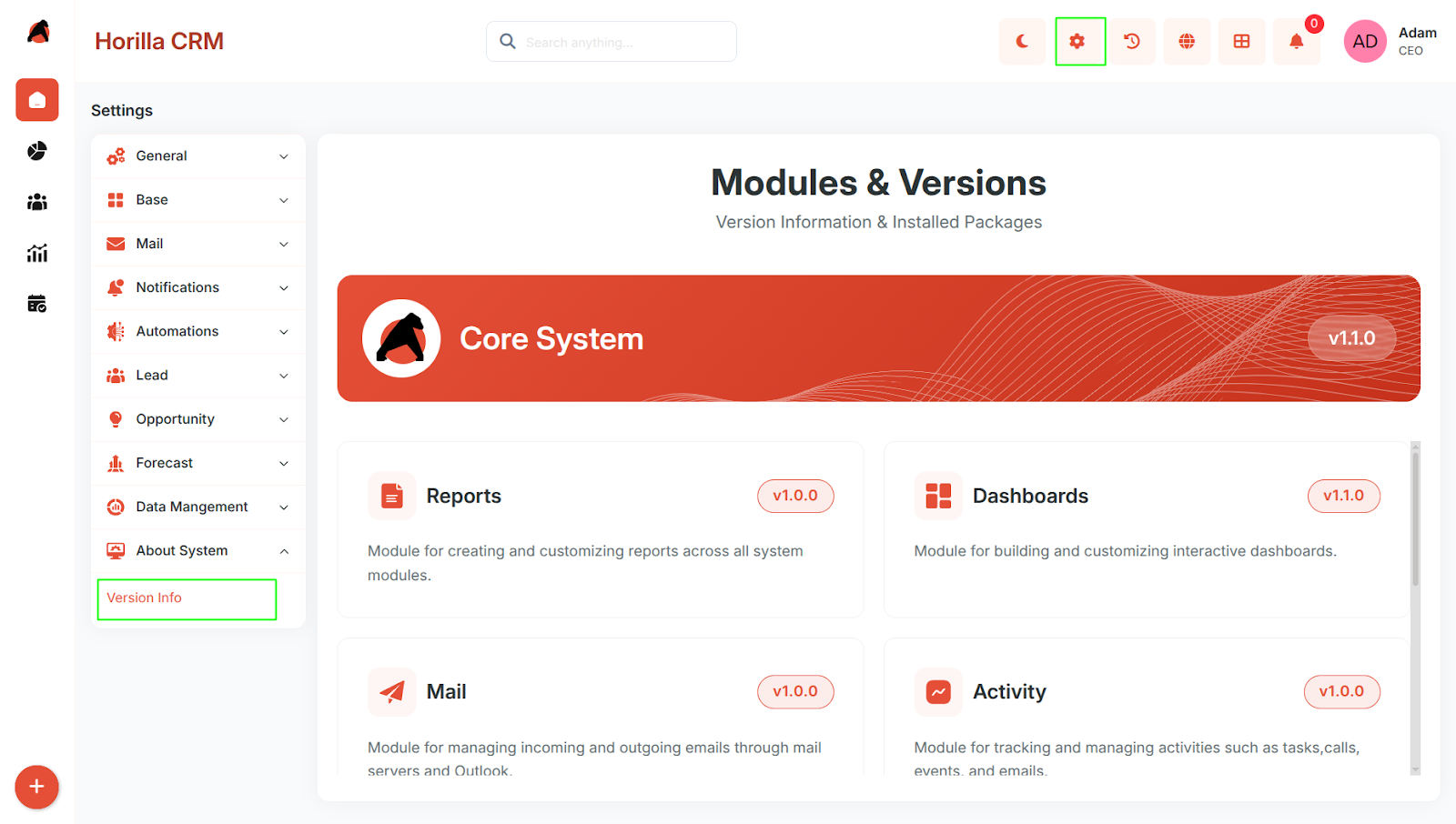
Task: Click the 'Modules & Versions' heading
Action: coord(878,183)
